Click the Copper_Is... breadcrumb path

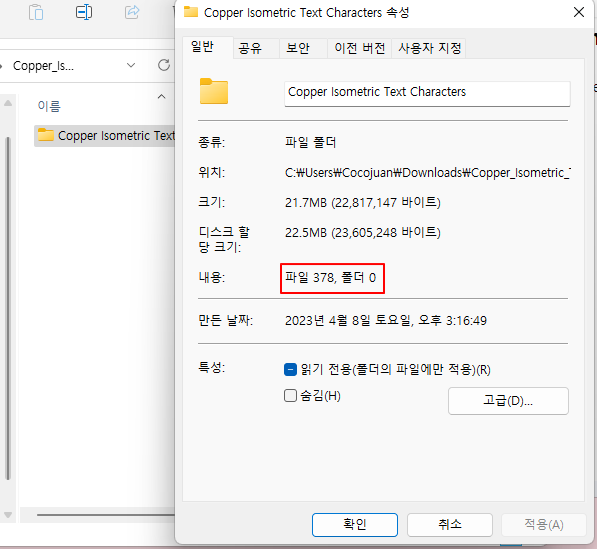pos(43,66)
